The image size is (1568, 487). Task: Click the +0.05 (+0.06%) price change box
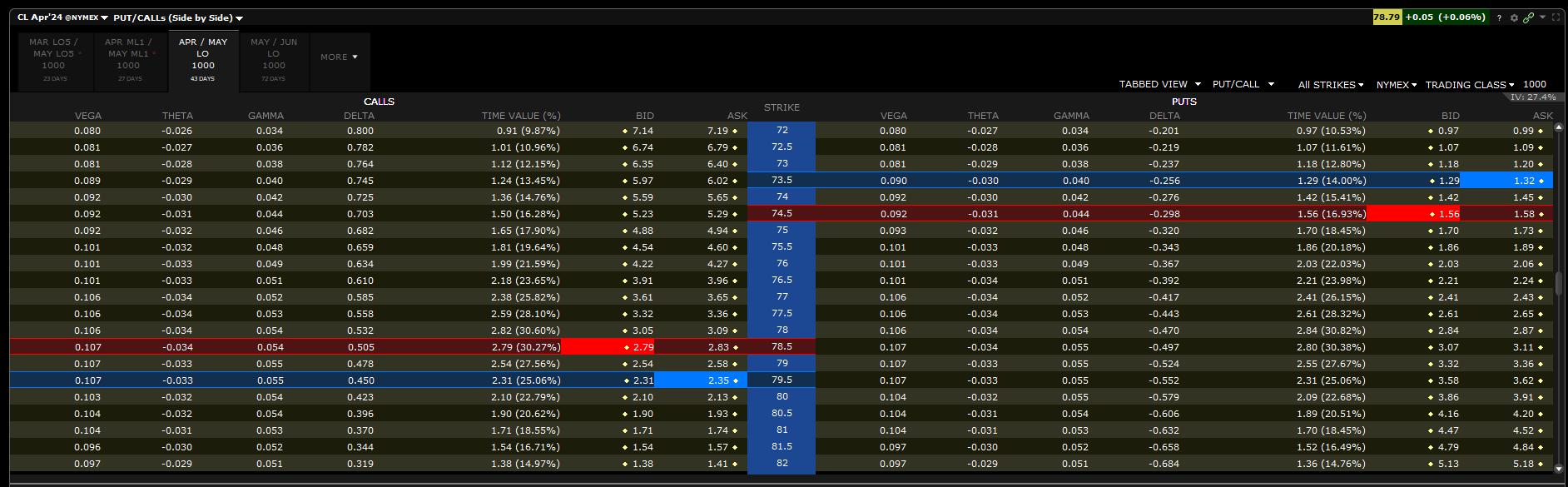coord(1445,17)
